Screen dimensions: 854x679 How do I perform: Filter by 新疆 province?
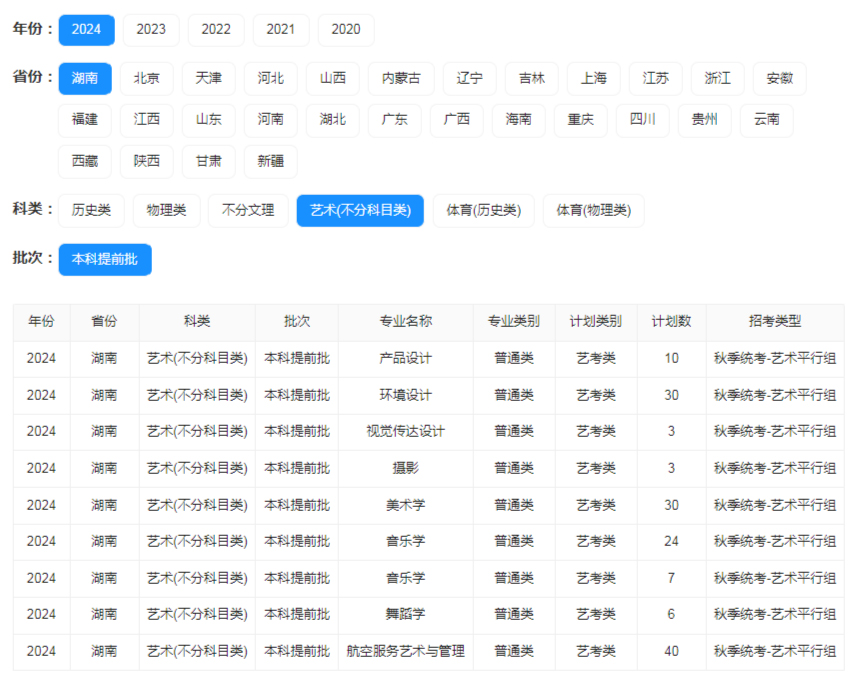[x=271, y=162]
